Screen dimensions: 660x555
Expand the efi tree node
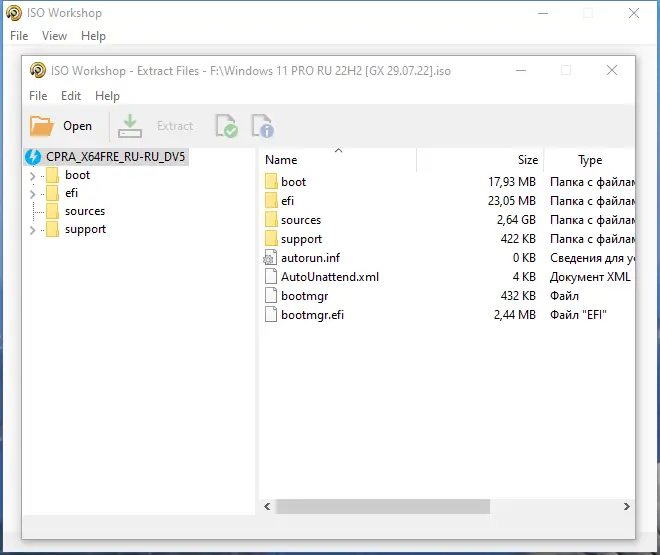(x=32, y=194)
